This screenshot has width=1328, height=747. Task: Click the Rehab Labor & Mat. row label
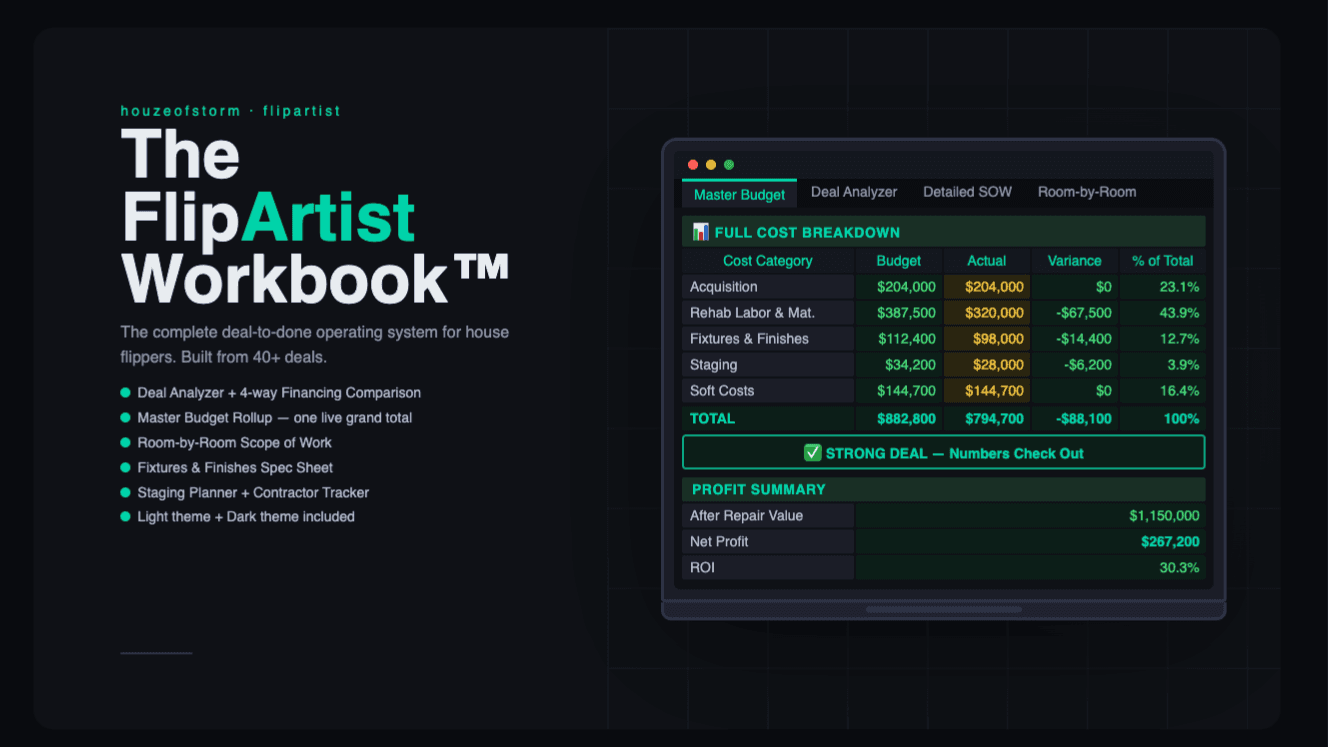768,313
